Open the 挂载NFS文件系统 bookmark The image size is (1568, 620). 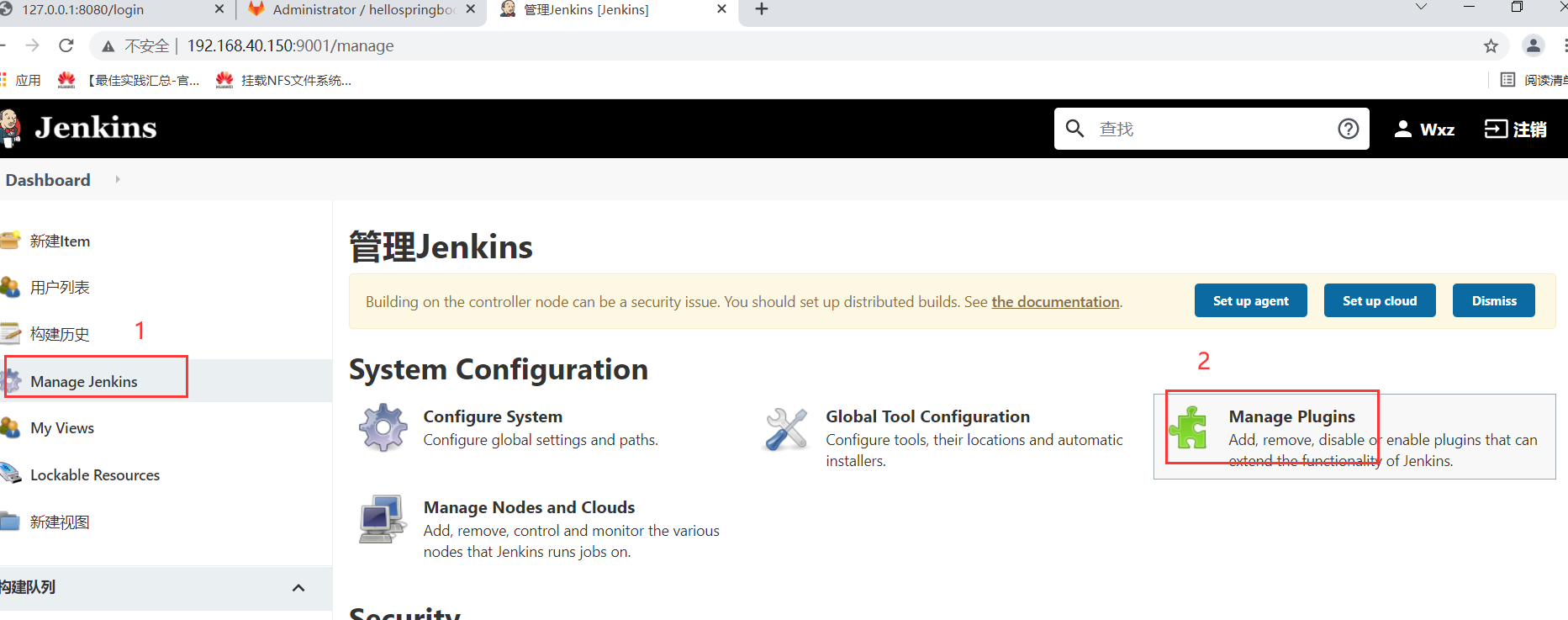tap(283, 80)
